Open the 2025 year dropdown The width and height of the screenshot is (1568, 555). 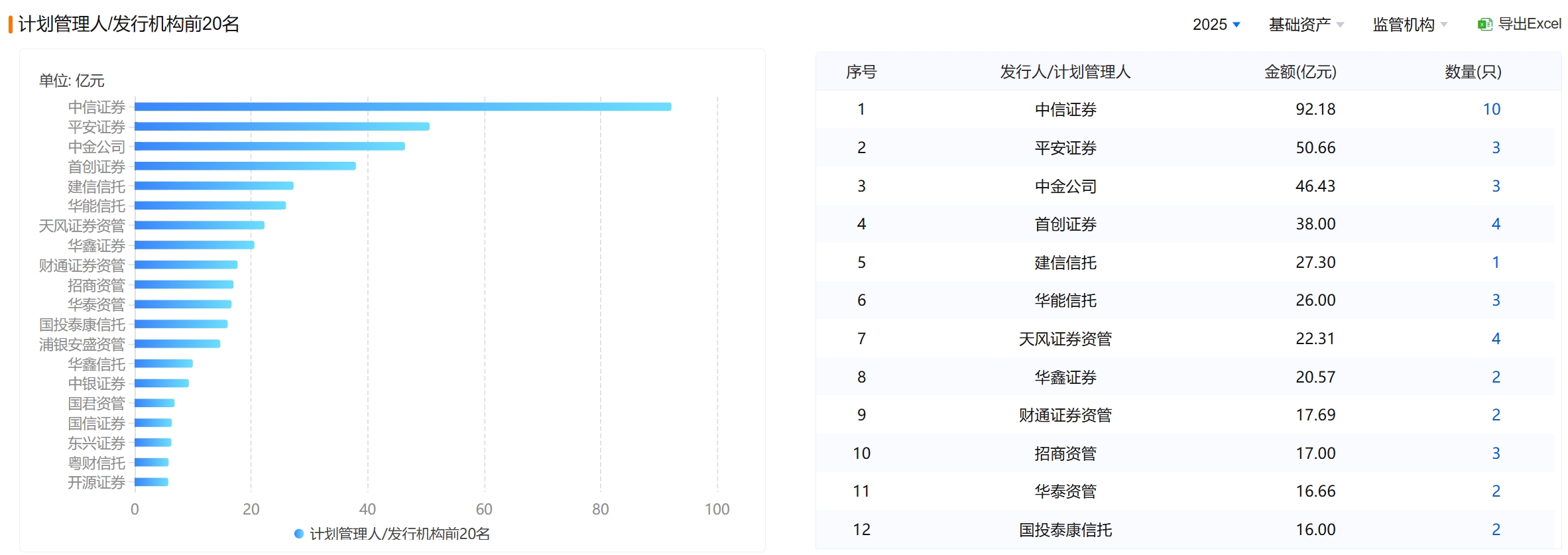pyautogui.click(x=1216, y=25)
